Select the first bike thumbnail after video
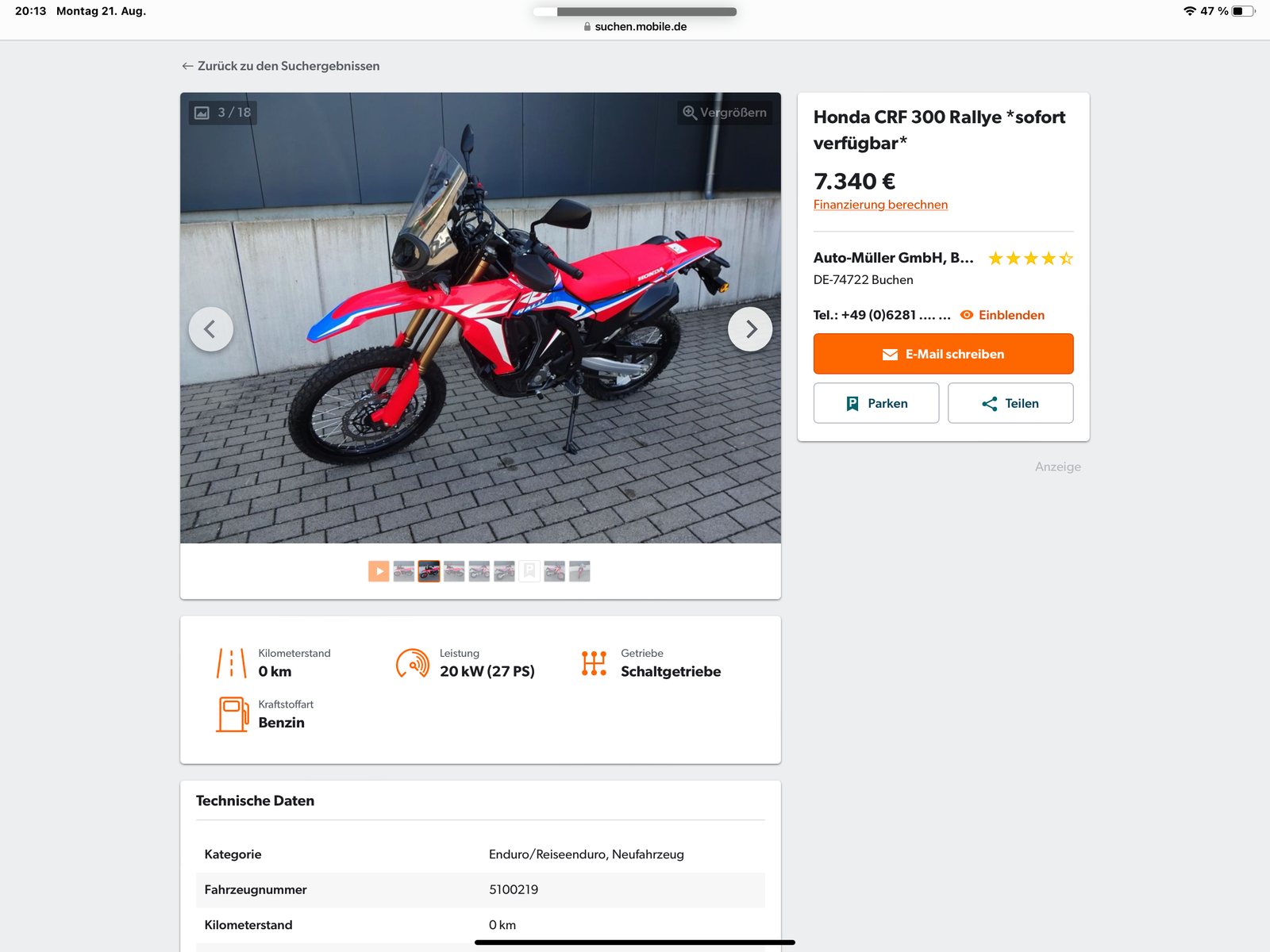The height and width of the screenshot is (952, 1270). (x=404, y=571)
